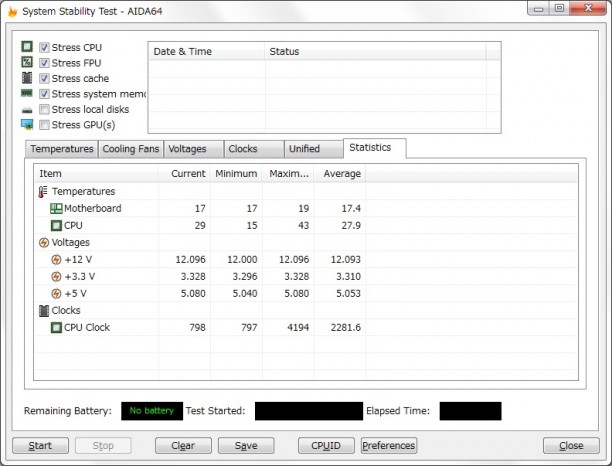Click the CPU chip icon beside Stress CPU
The image size is (612, 466).
pos(27,47)
